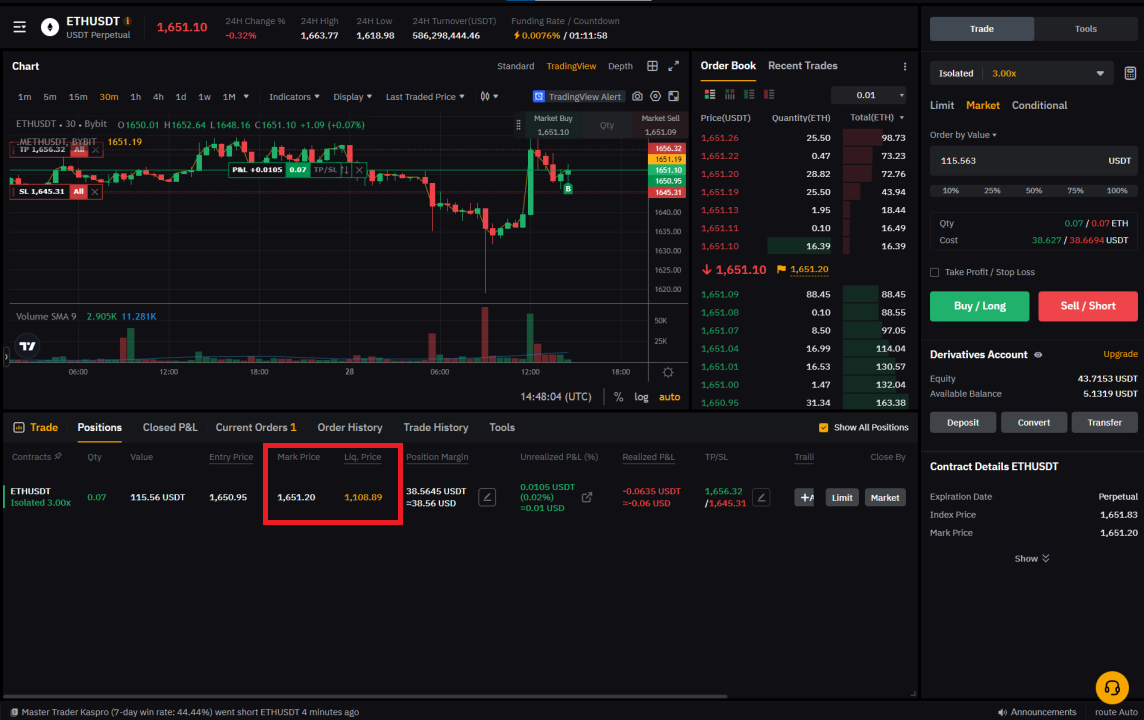The image size is (1144, 720).
Task: Click the pin icon next to Contracts
Action: coord(58,457)
